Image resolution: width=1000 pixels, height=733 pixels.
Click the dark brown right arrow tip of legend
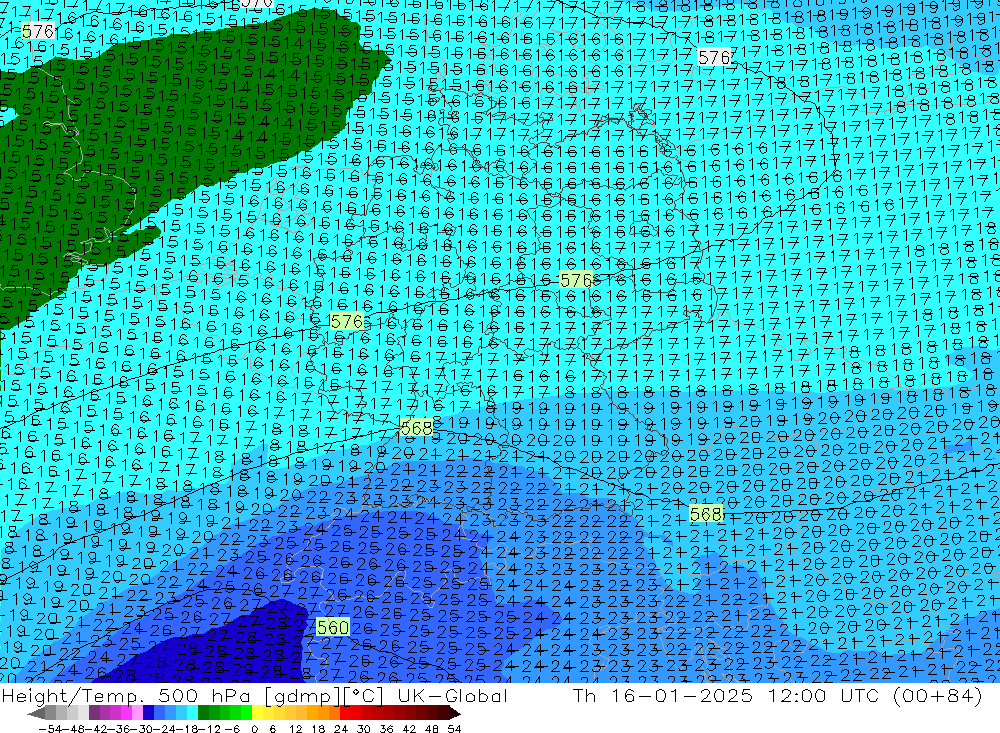(453, 713)
